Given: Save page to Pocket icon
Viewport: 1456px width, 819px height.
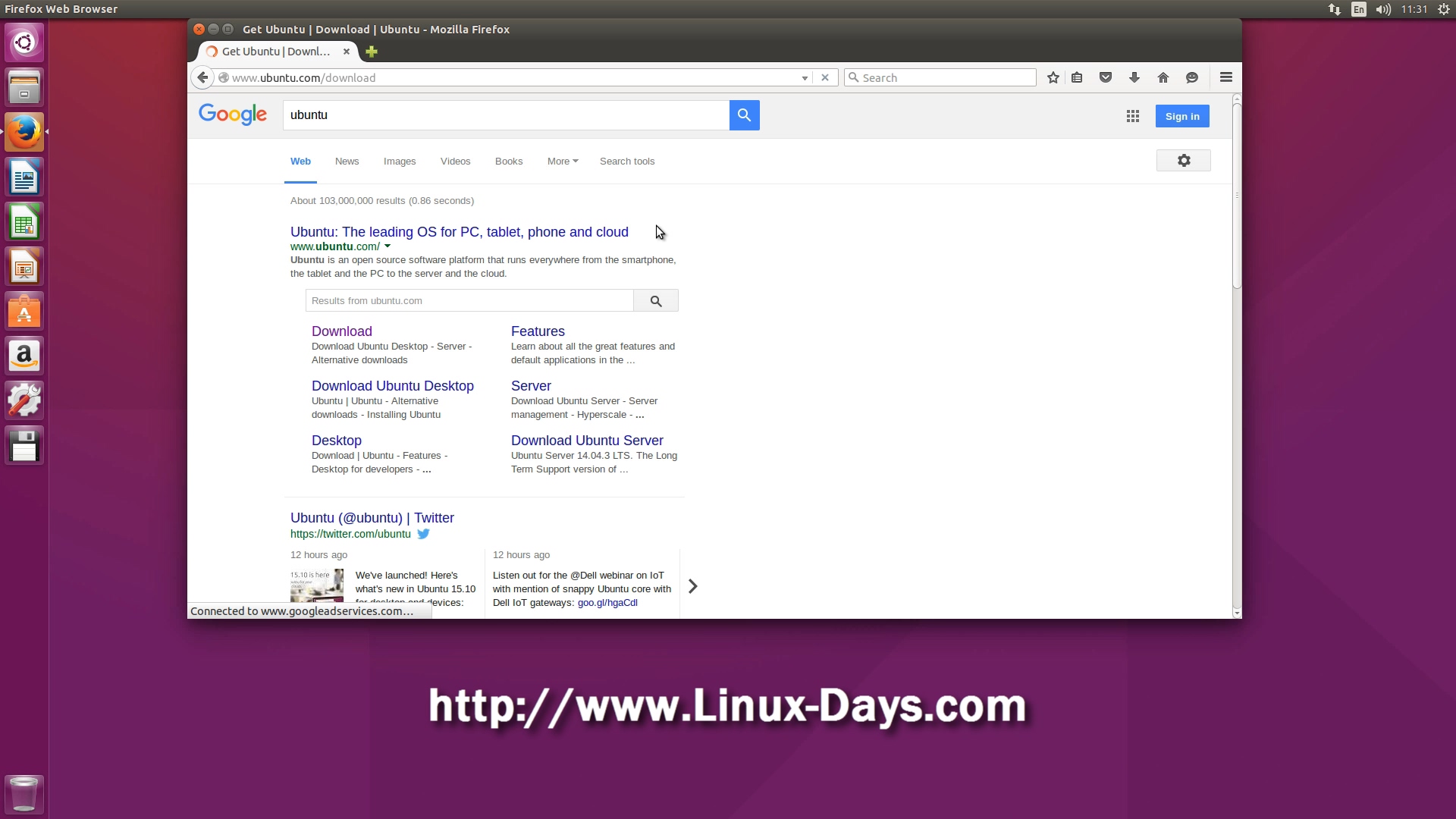Looking at the screenshot, I should click(1106, 77).
